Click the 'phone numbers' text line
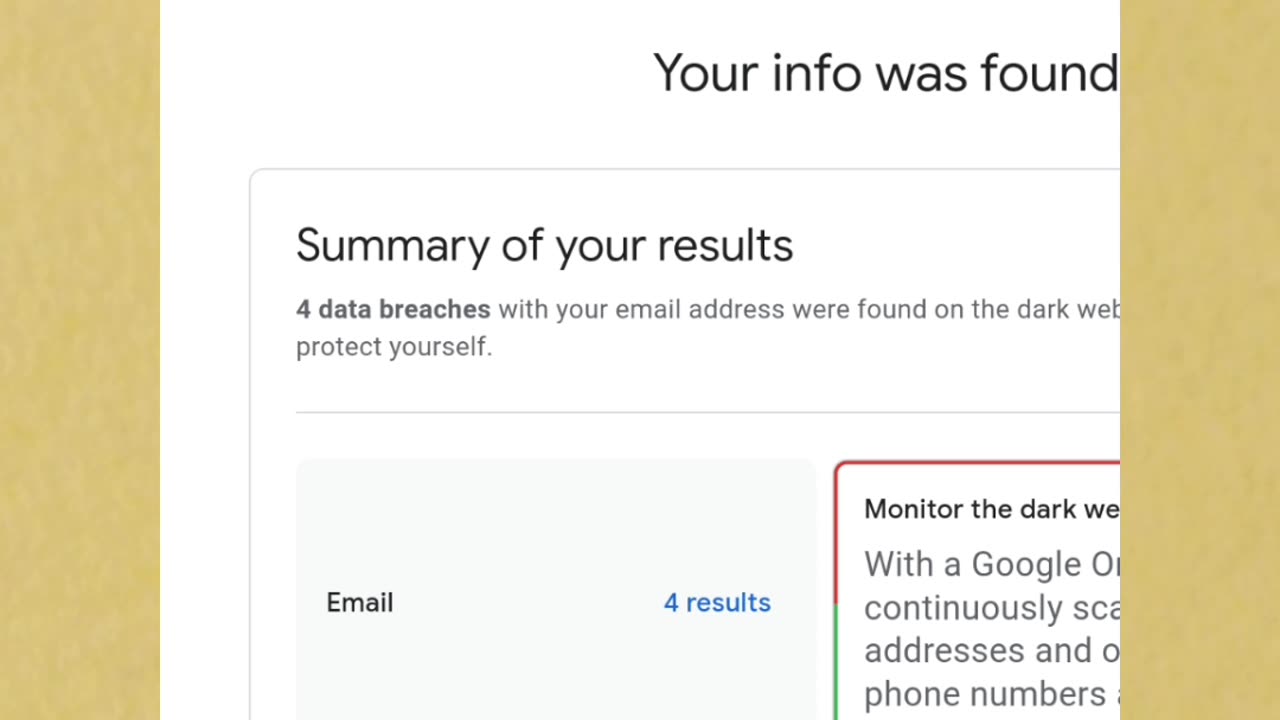This screenshot has width=1280, height=720. pyautogui.click(x=991, y=693)
